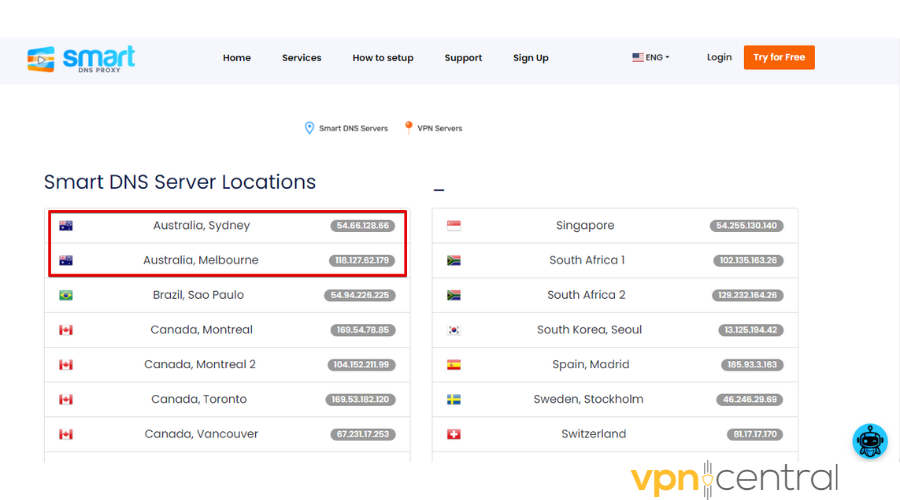
Task: Click the flag beside South Africa 2
Action: [454, 295]
